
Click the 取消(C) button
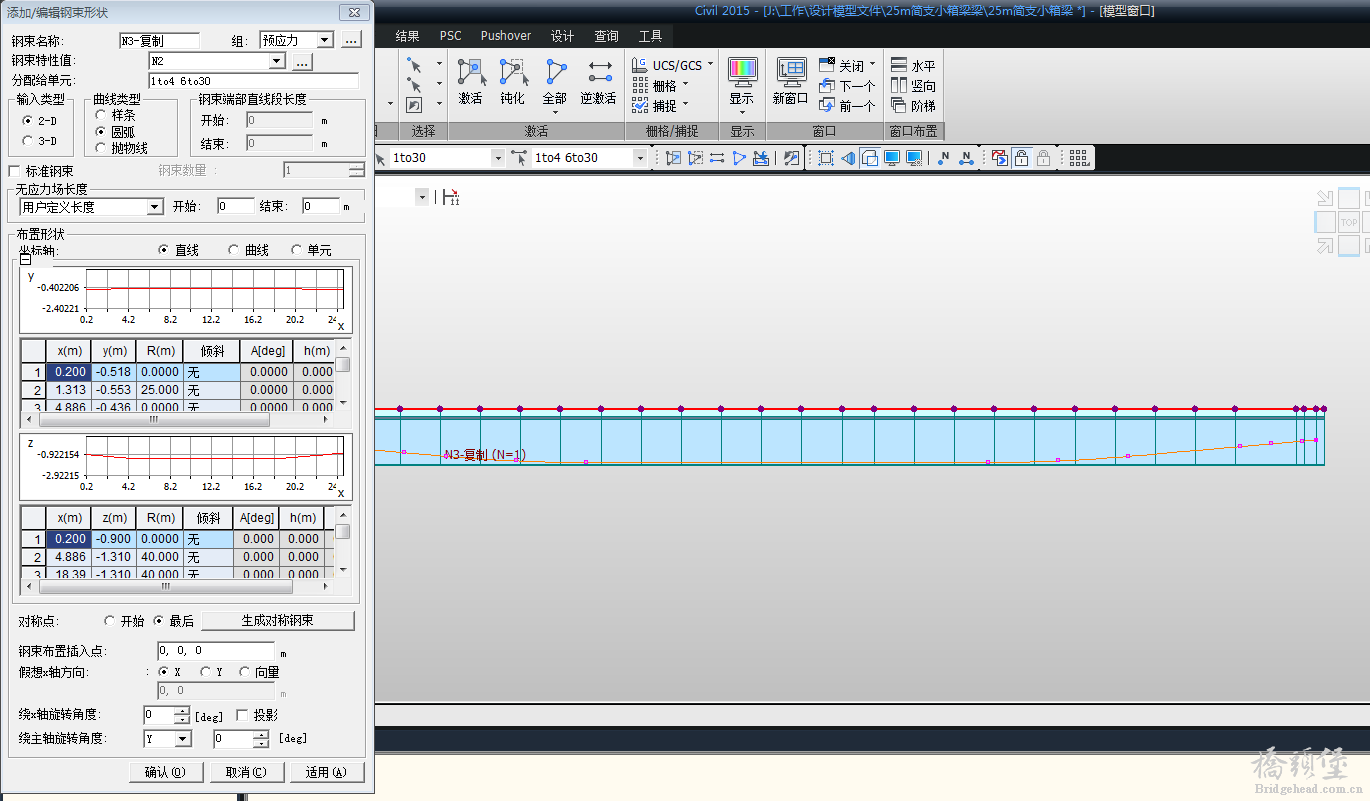[x=246, y=772]
